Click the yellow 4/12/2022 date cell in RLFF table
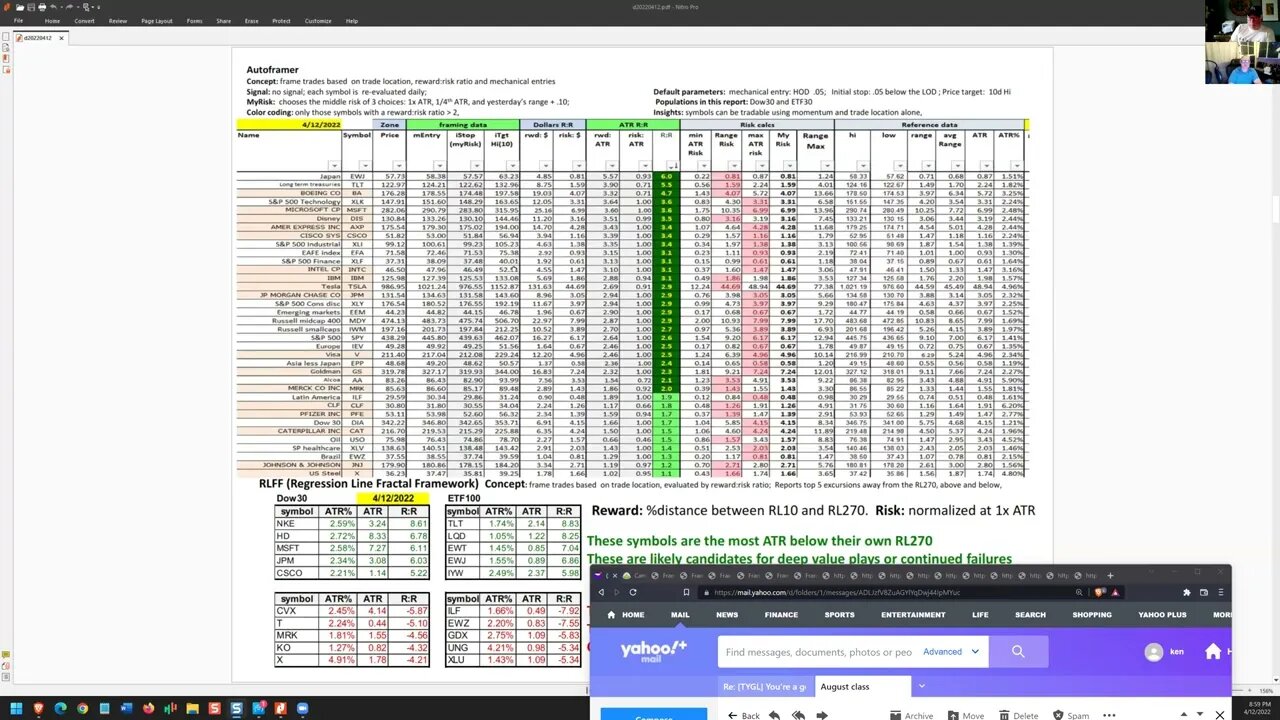Image resolution: width=1280 pixels, height=720 pixels. [393, 498]
